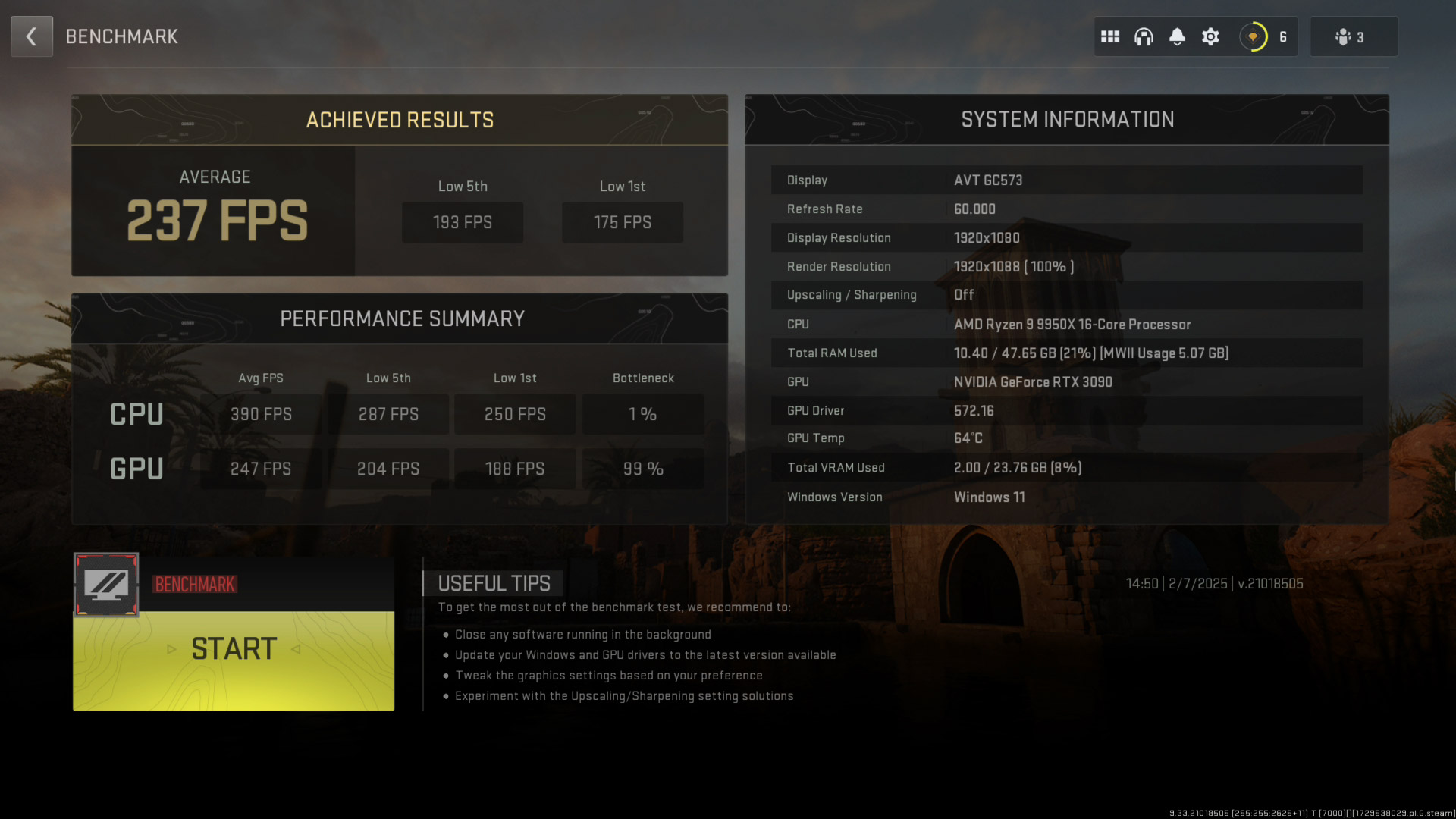Select the BENCHMARK tab label
The image size is (1456, 819).
click(194, 584)
